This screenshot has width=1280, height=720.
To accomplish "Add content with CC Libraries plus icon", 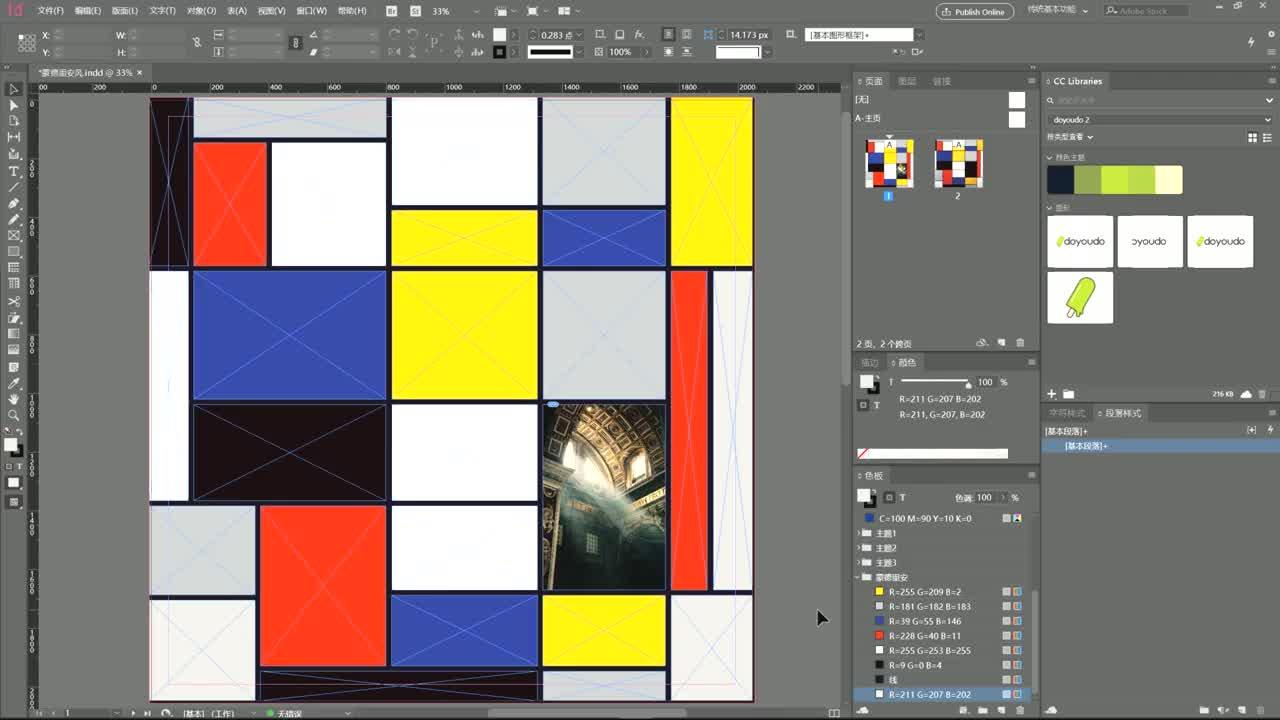I will pyautogui.click(x=1051, y=394).
